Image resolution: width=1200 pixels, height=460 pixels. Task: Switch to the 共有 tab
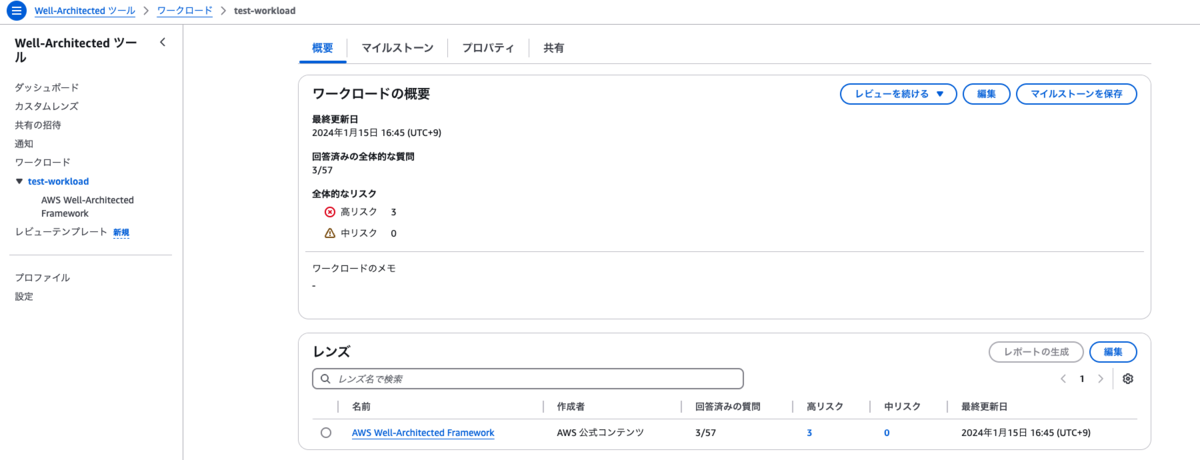point(553,47)
